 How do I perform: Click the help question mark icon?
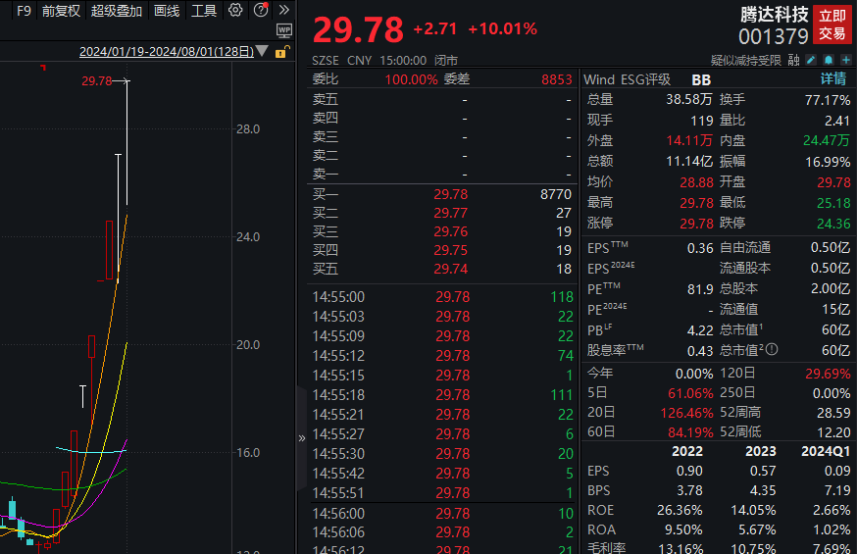pyautogui.click(x=260, y=11)
